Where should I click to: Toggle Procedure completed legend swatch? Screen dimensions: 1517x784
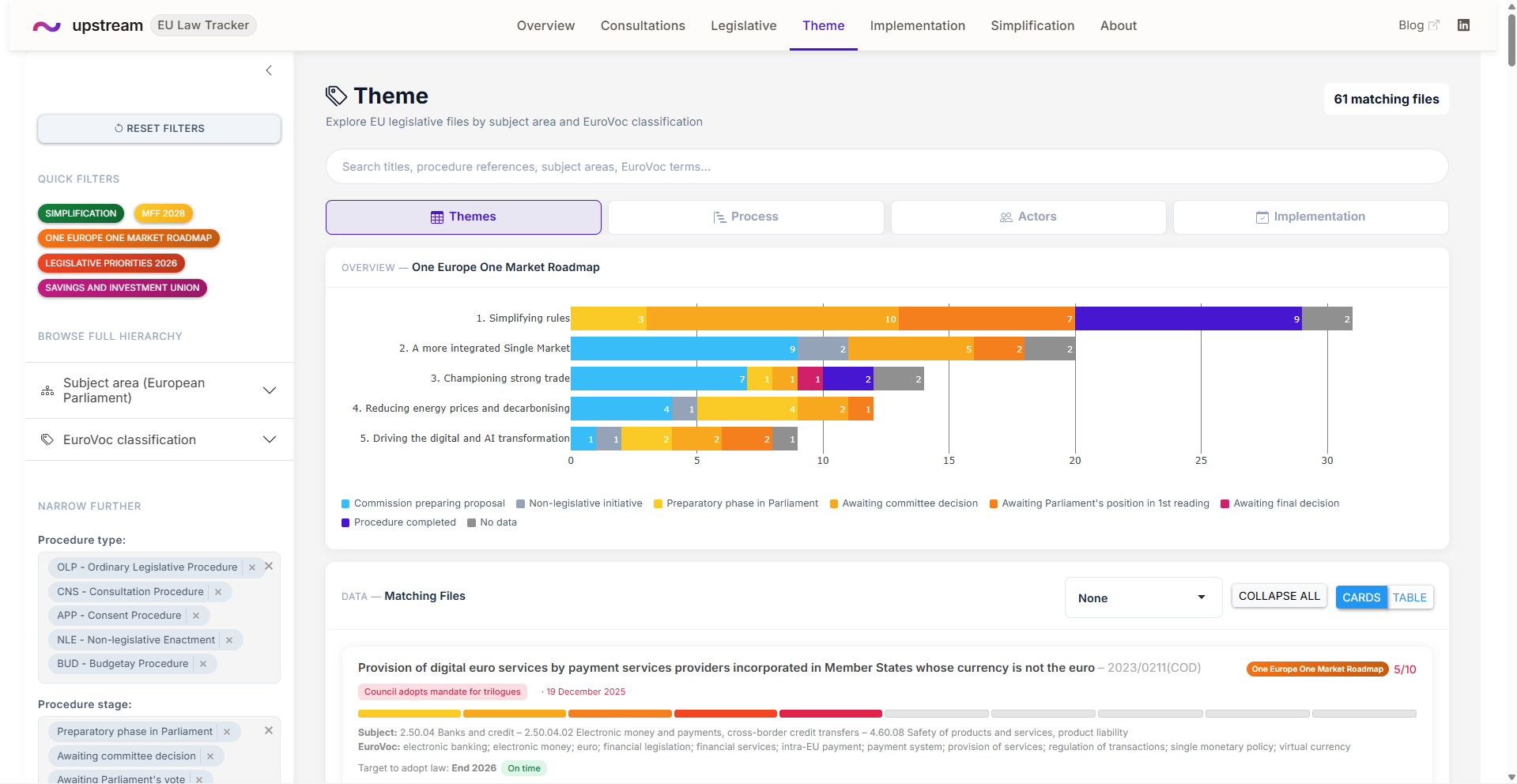click(x=345, y=522)
